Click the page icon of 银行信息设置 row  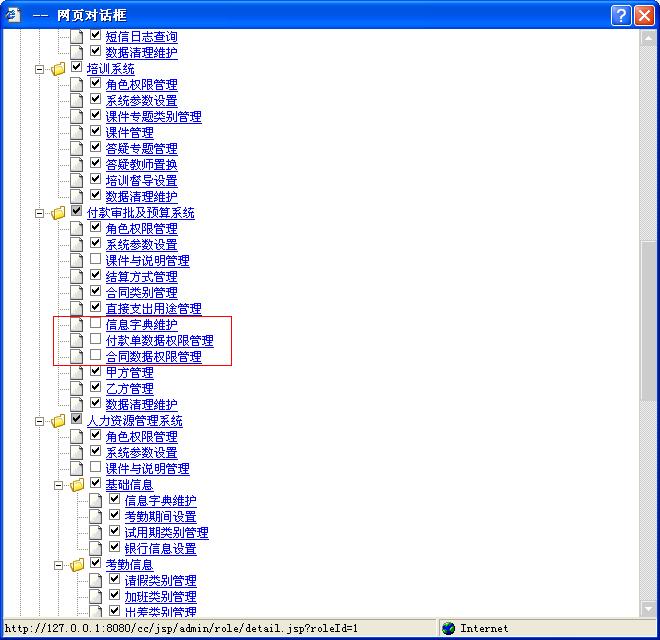(x=96, y=549)
